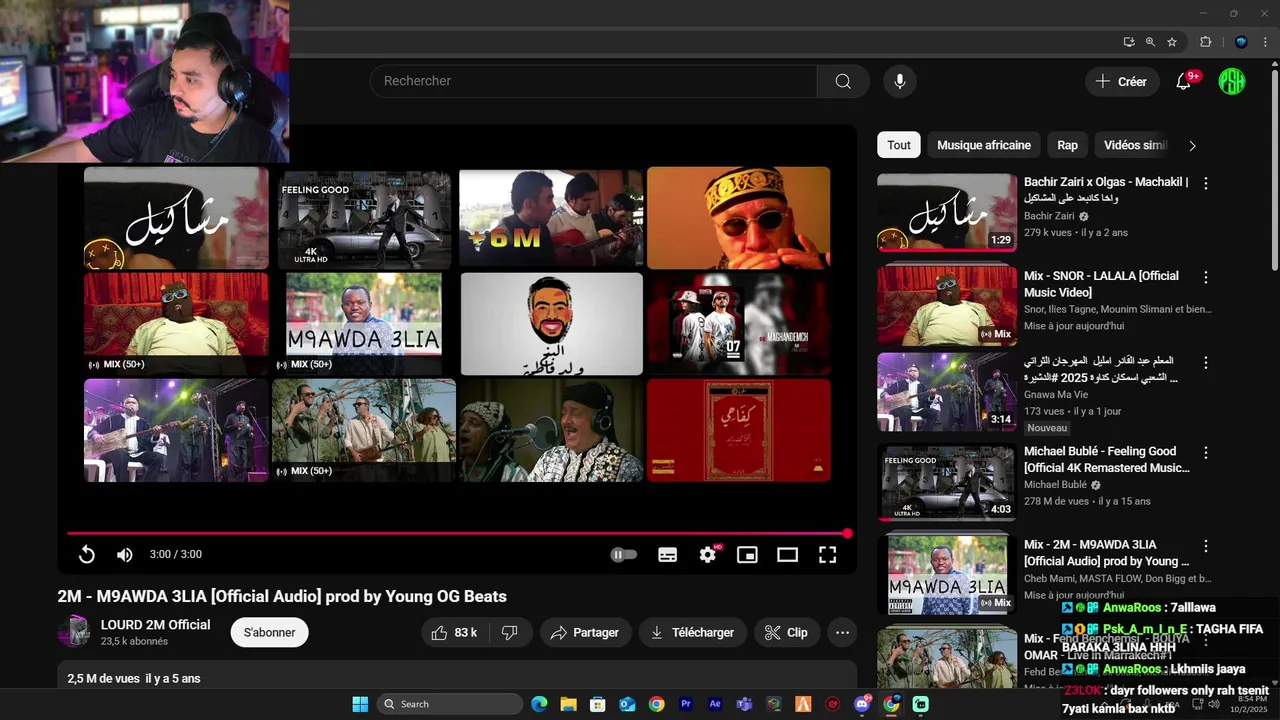The image size is (1280, 720).
Task: Click the Gnawa Ma Vie channel name
Action: 1058,395
